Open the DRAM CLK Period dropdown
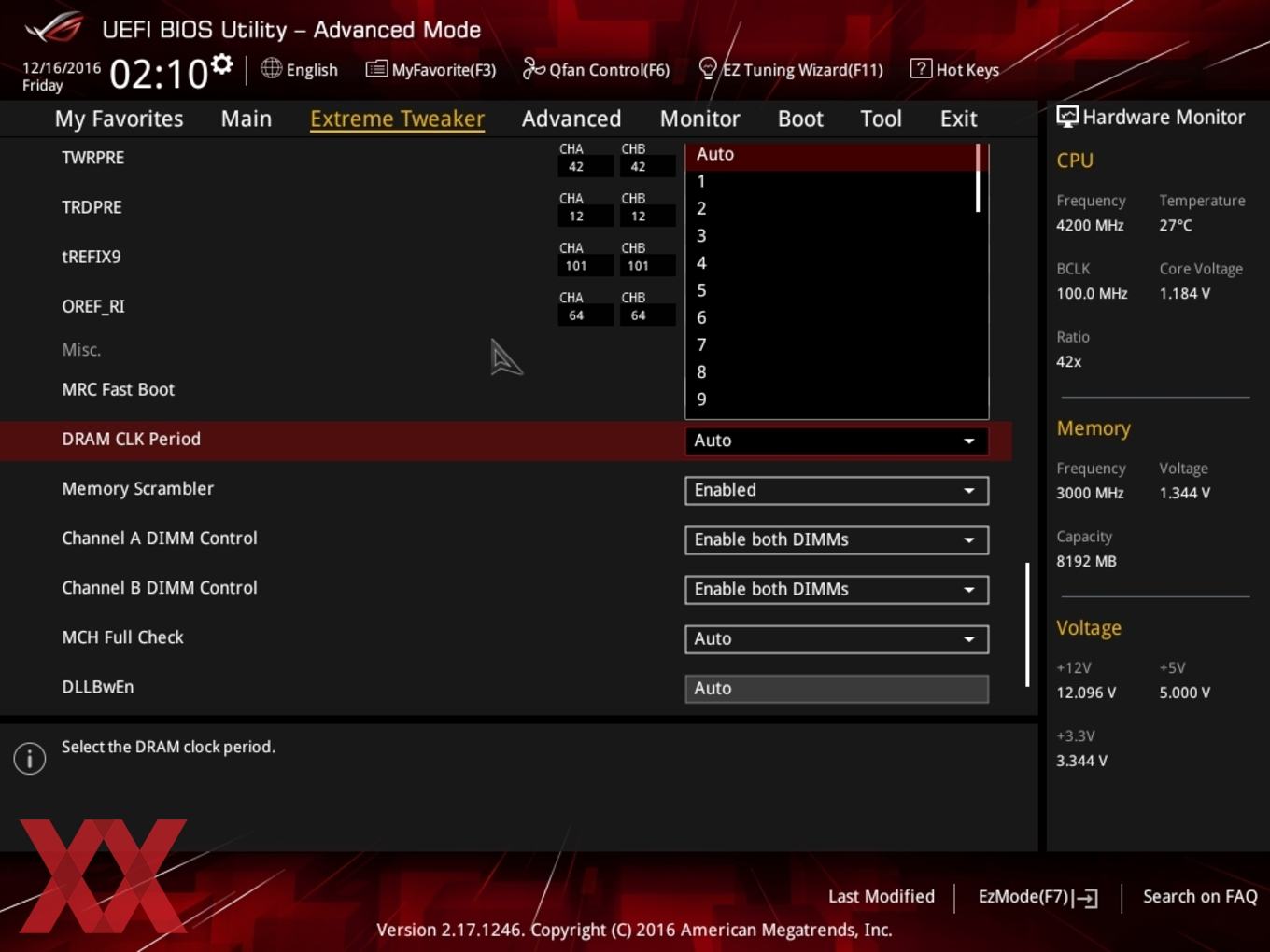The height and width of the screenshot is (952, 1270). click(837, 441)
